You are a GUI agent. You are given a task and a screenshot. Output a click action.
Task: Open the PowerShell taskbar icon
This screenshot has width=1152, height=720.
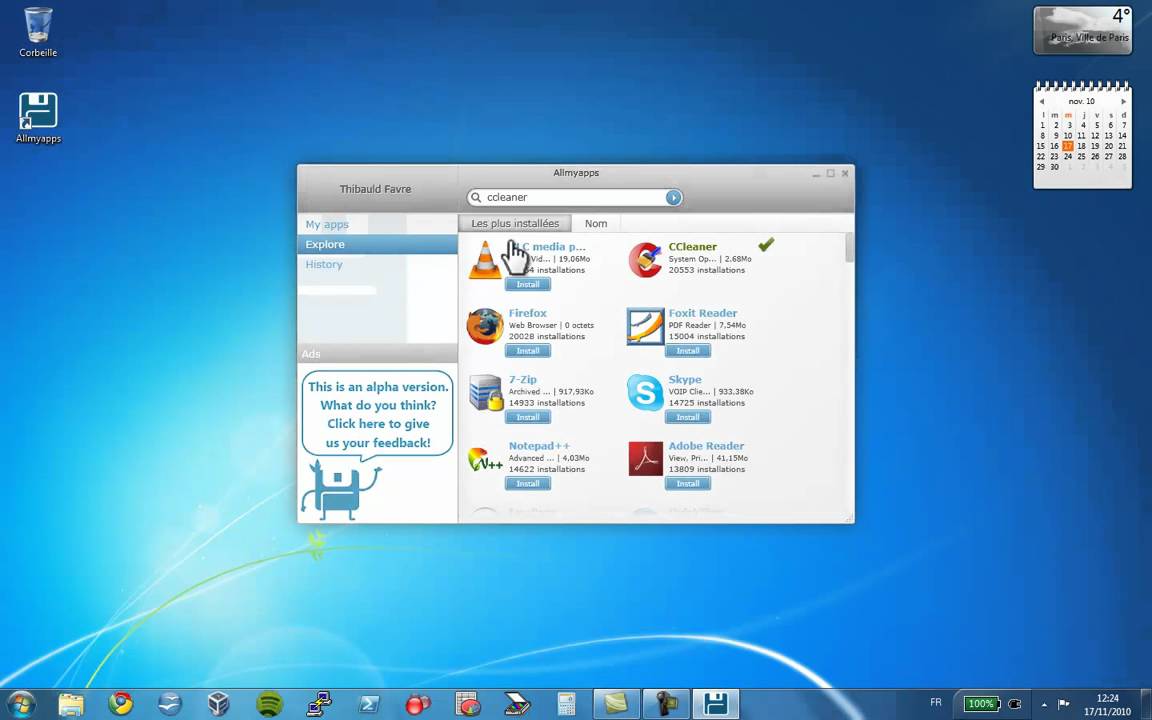point(368,704)
